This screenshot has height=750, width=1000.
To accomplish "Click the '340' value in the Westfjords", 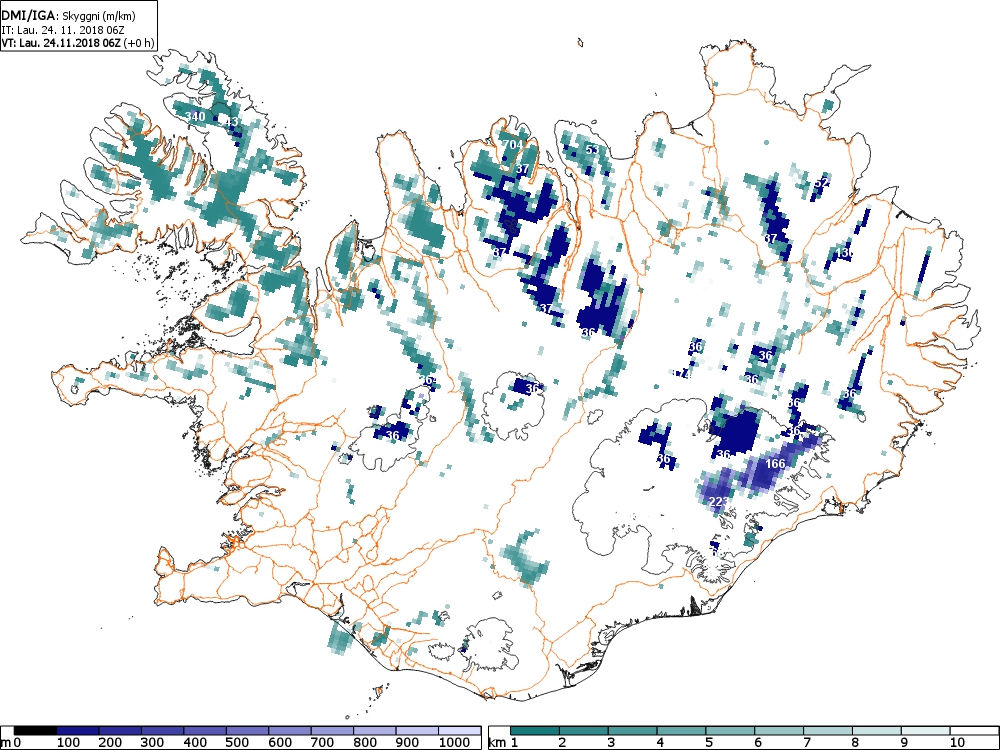I will [195, 117].
